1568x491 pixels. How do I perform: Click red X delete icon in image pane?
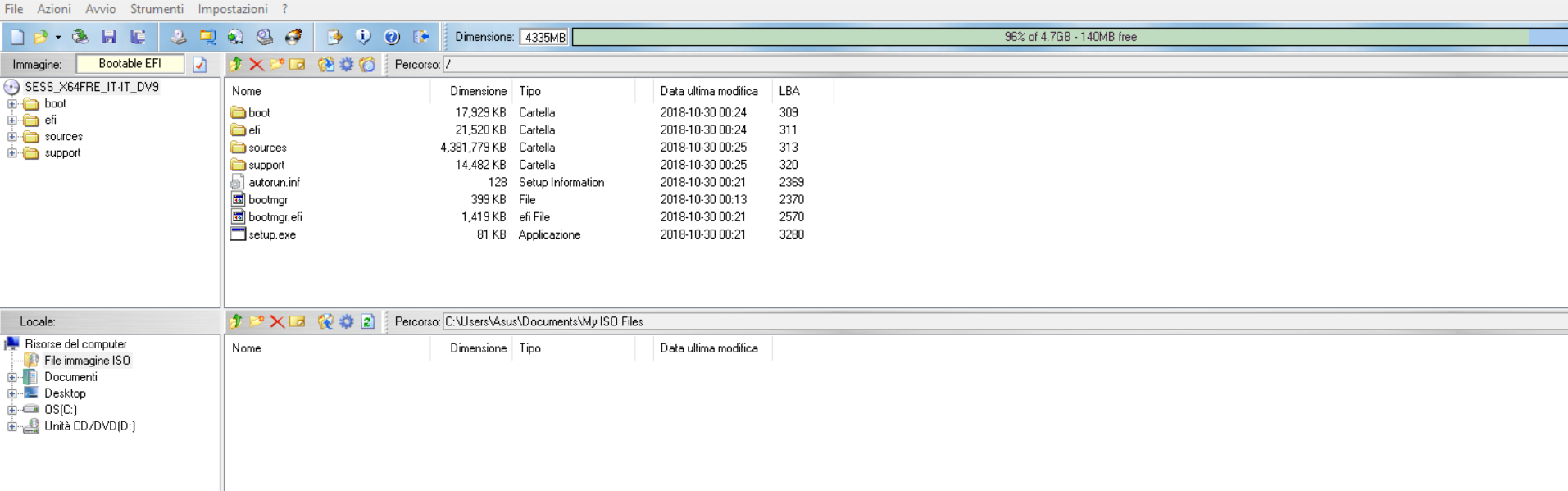tap(257, 65)
